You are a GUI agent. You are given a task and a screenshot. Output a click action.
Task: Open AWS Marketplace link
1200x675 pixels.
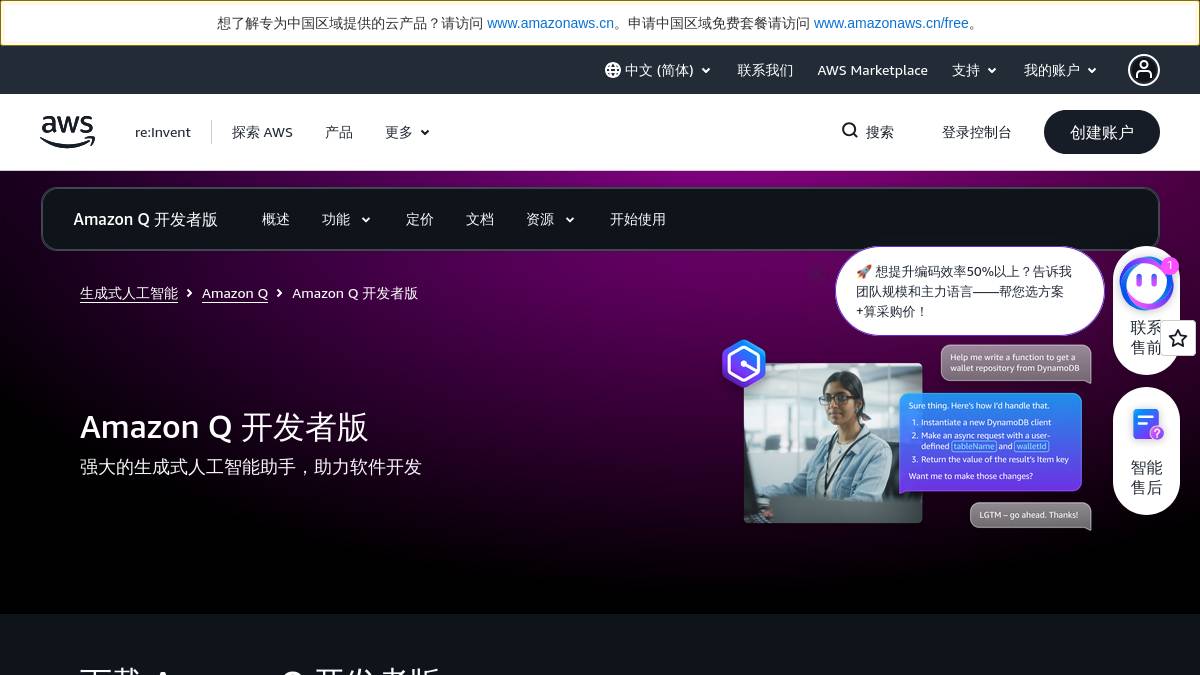coord(873,70)
